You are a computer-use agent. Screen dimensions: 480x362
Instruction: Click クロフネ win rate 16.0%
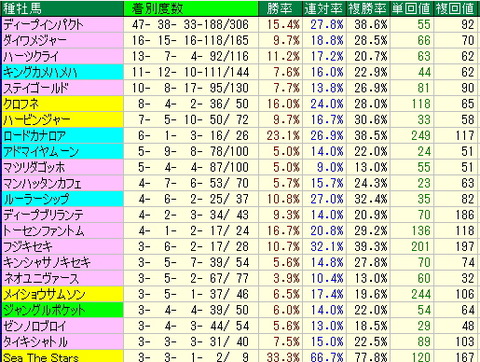pos(283,104)
